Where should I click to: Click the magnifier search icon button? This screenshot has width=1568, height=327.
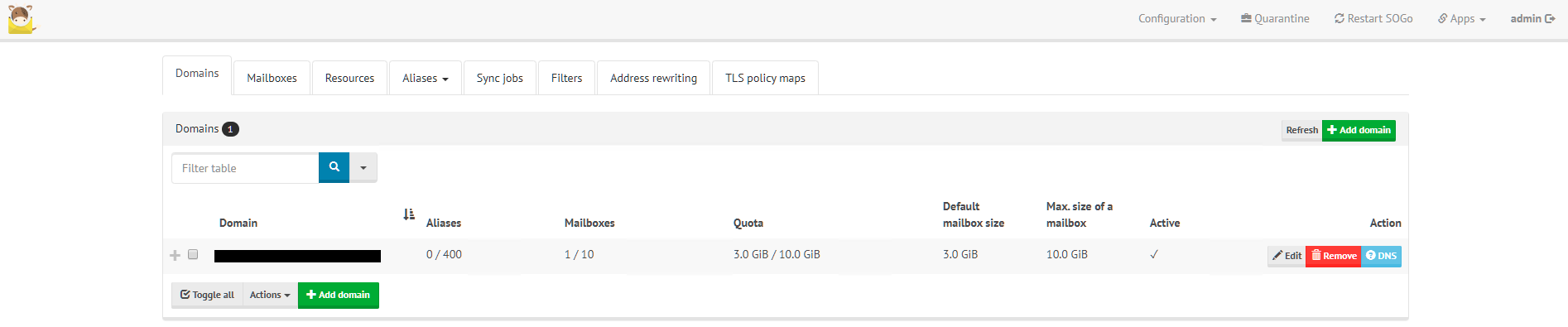pos(334,167)
